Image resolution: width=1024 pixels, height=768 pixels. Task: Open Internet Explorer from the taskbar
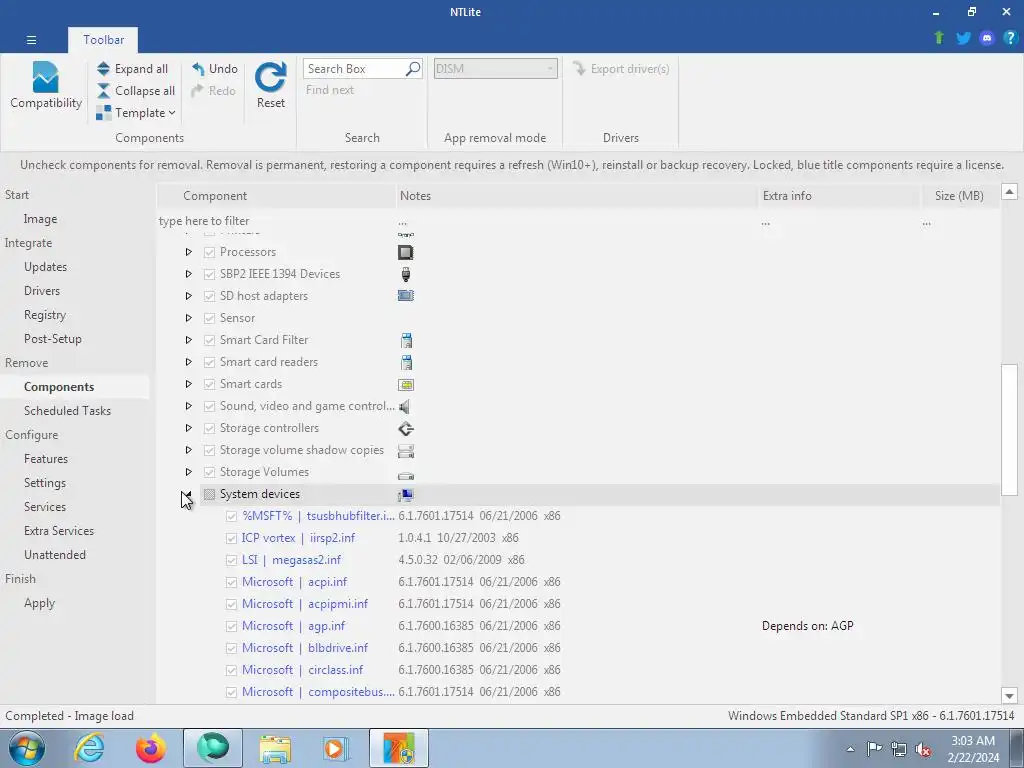pos(89,748)
